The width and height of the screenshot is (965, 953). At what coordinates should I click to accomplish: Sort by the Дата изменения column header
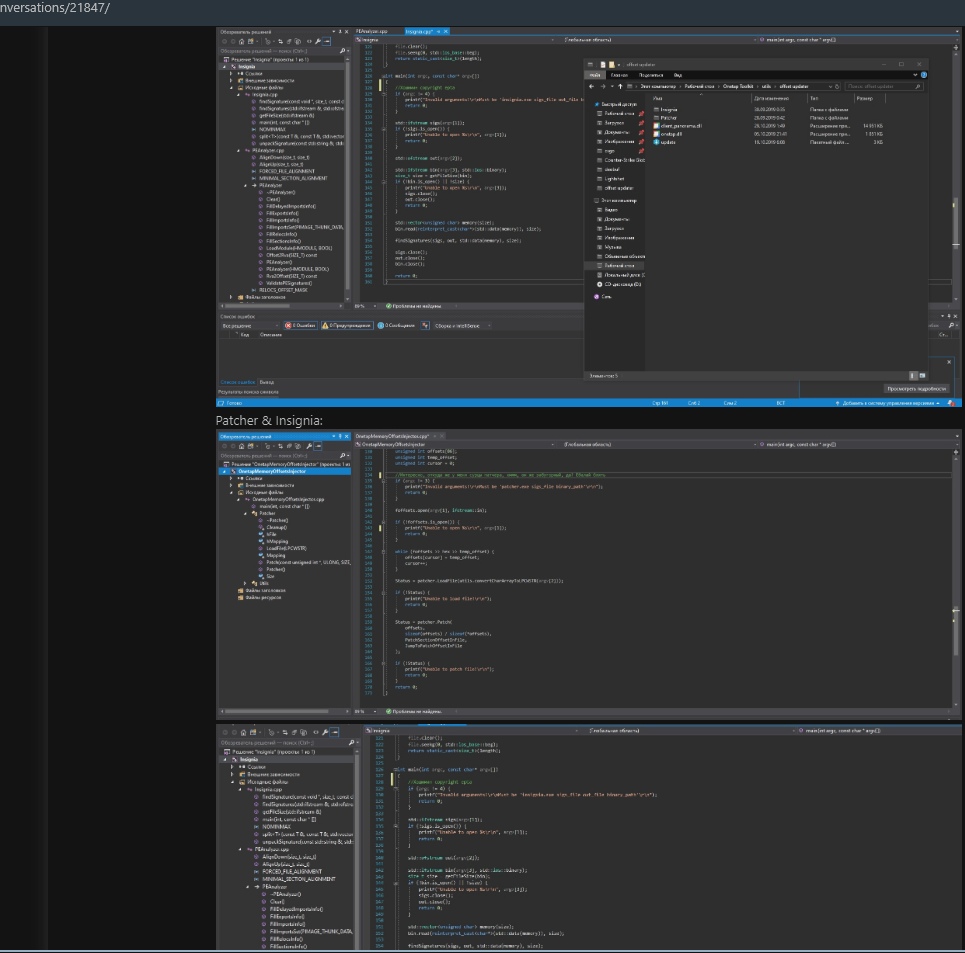tap(771, 98)
